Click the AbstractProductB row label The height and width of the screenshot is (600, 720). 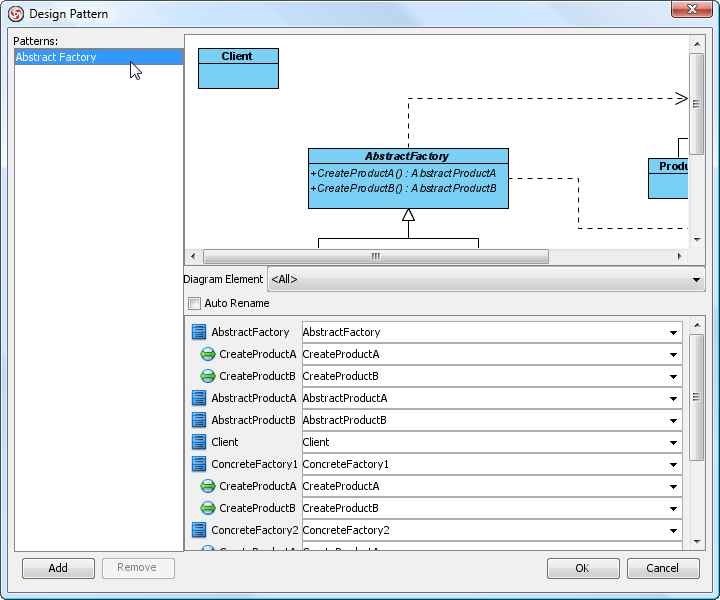pos(253,420)
